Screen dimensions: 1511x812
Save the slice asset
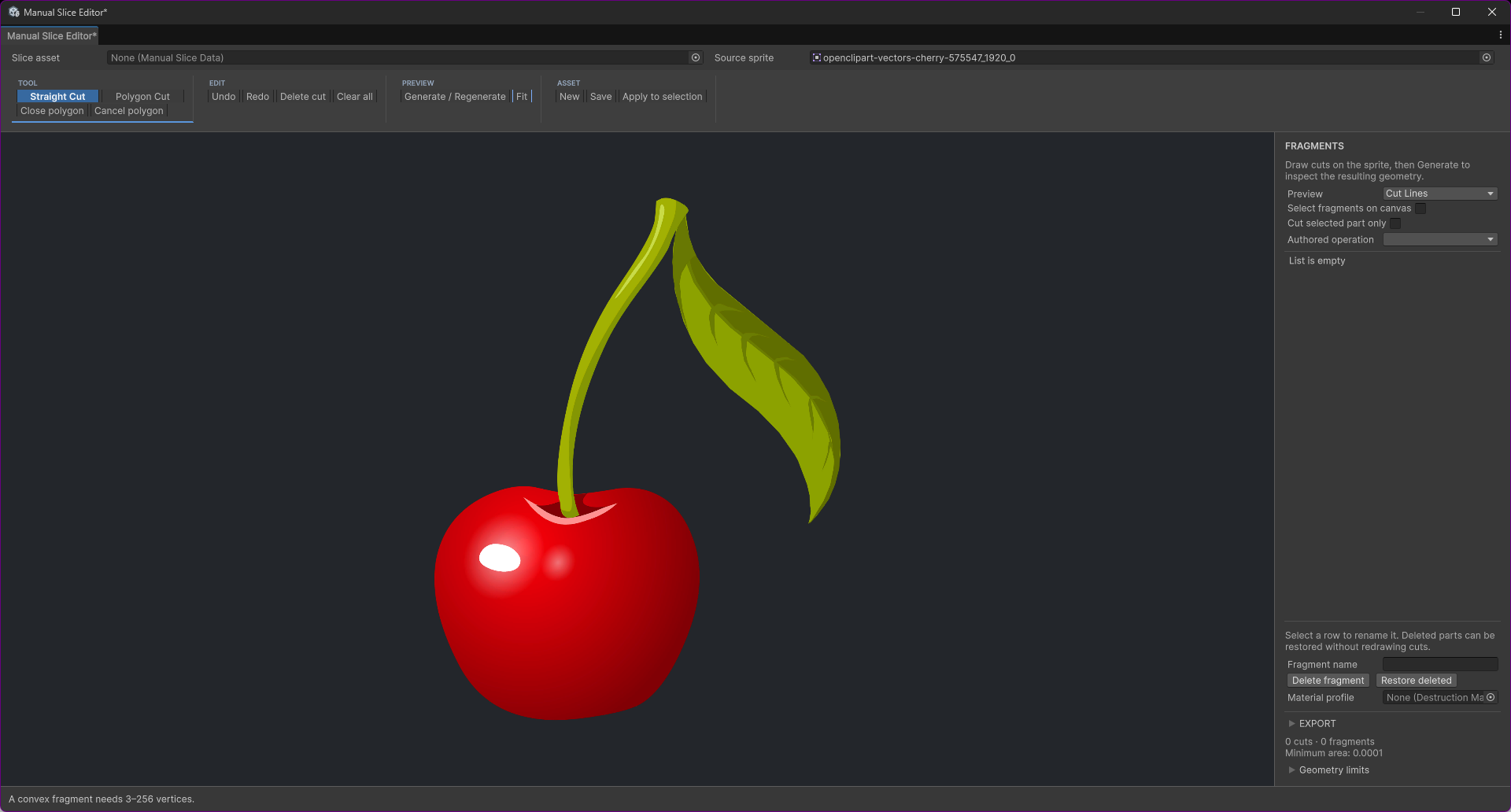600,96
